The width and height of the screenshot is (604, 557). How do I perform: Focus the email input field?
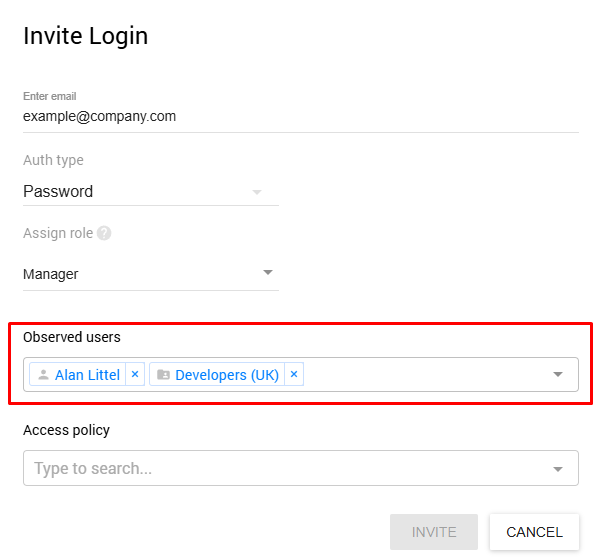300,116
